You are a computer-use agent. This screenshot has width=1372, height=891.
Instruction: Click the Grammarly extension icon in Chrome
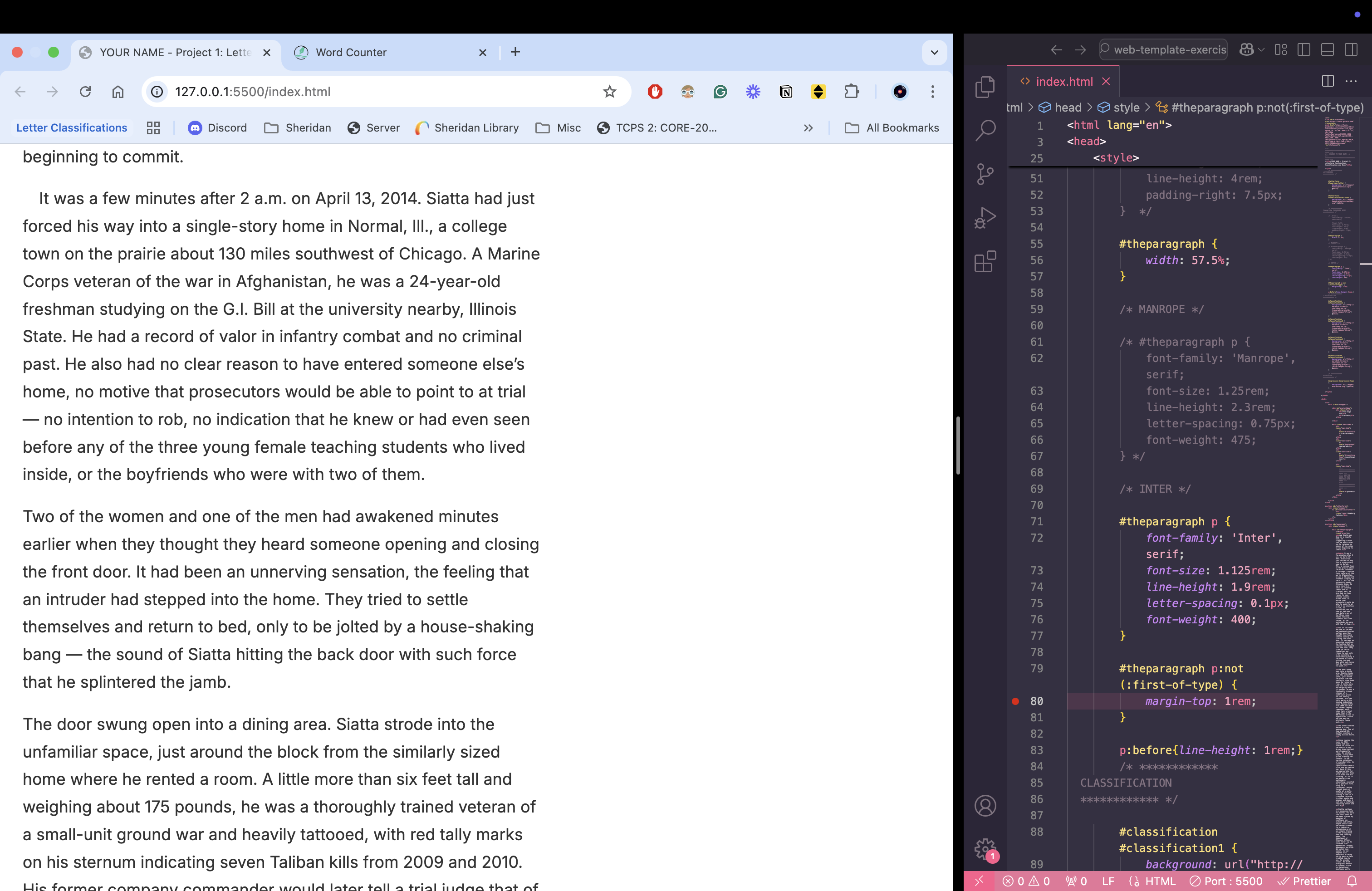720,92
